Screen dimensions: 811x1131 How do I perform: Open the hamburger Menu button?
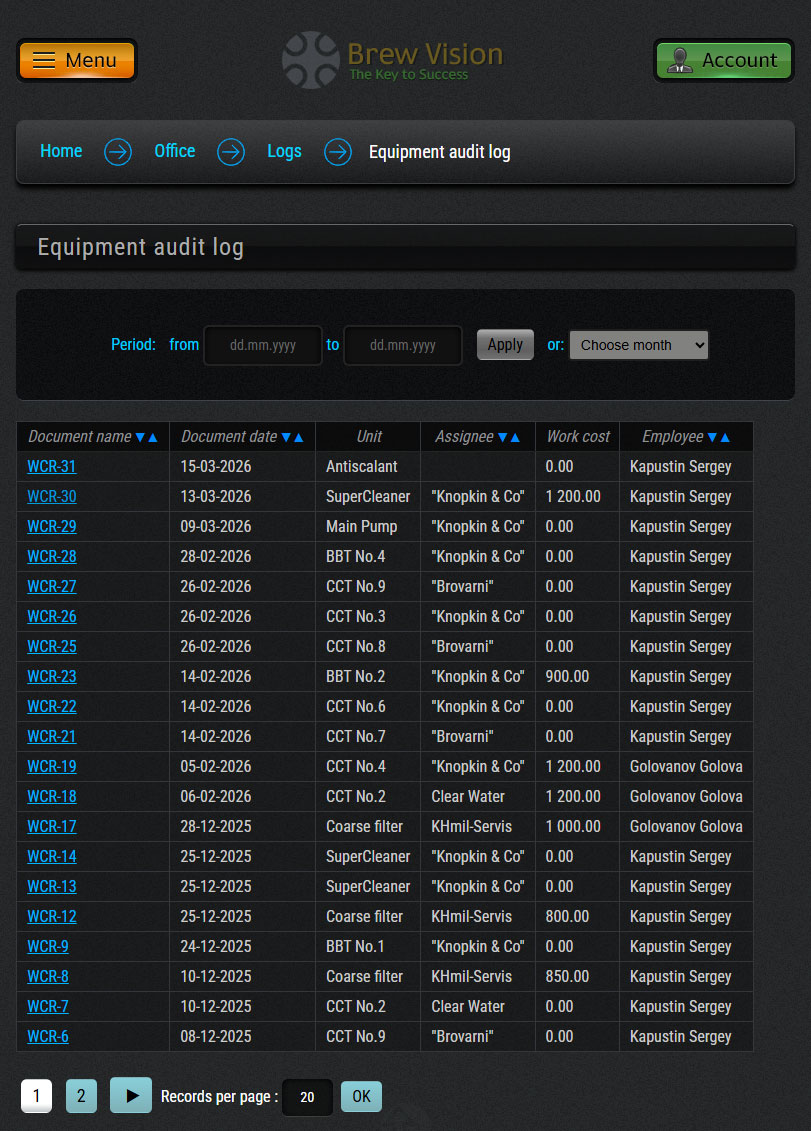[x=76, y=60]
